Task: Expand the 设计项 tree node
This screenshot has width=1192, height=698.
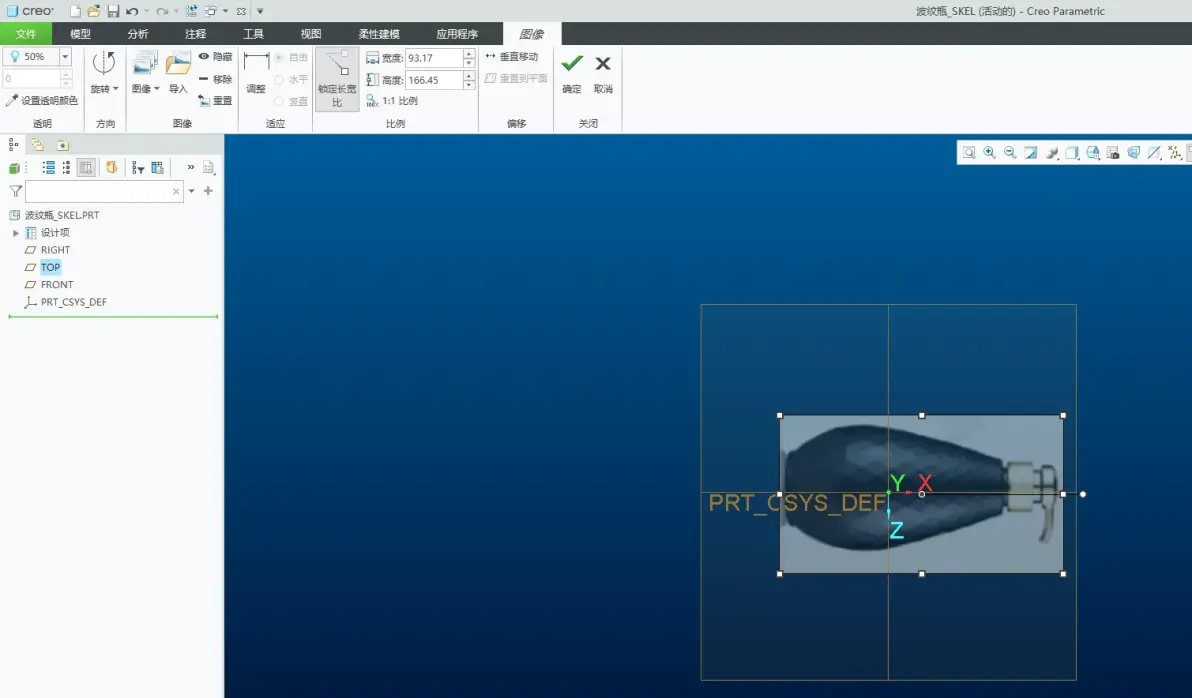Action: (16, 233)
